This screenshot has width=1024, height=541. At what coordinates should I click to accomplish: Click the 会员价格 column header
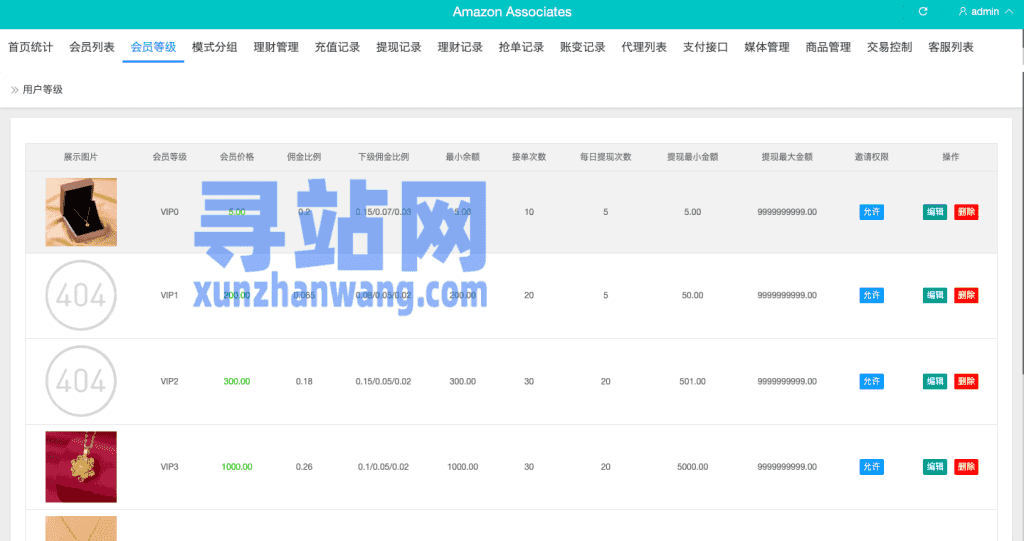pos(236,157)
